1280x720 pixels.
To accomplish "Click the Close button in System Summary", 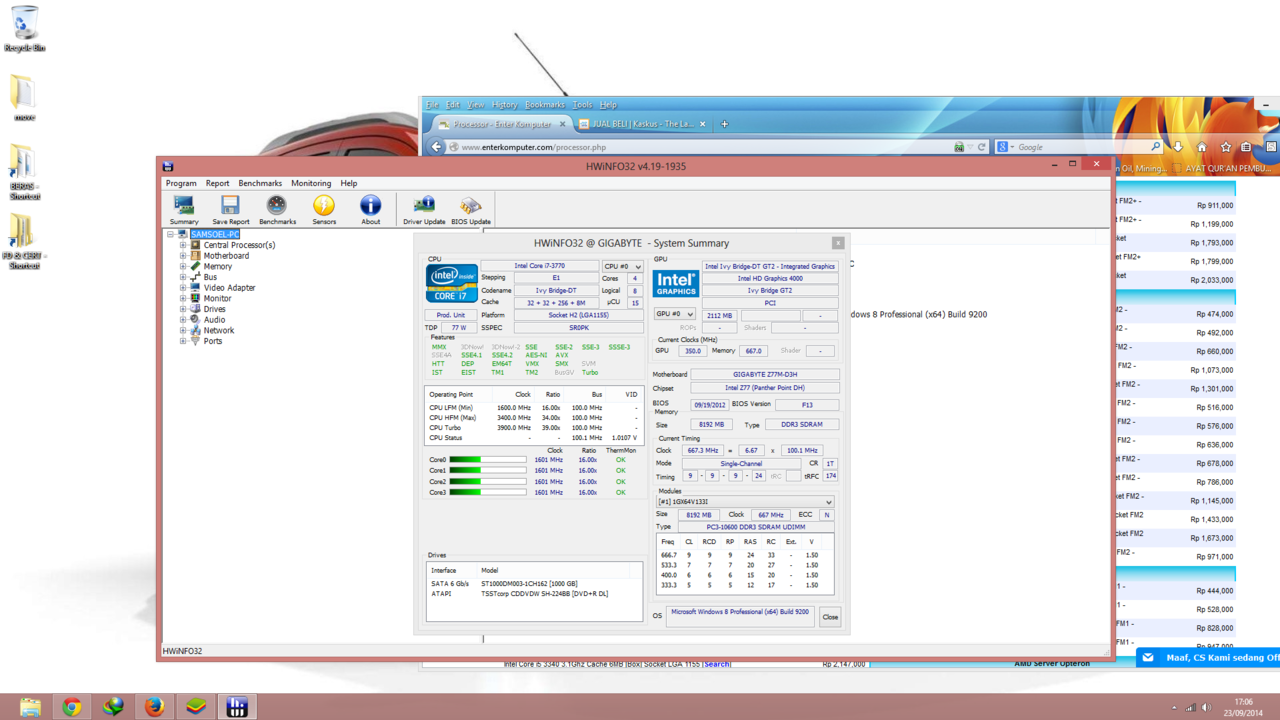I will [x=830, y=617].
